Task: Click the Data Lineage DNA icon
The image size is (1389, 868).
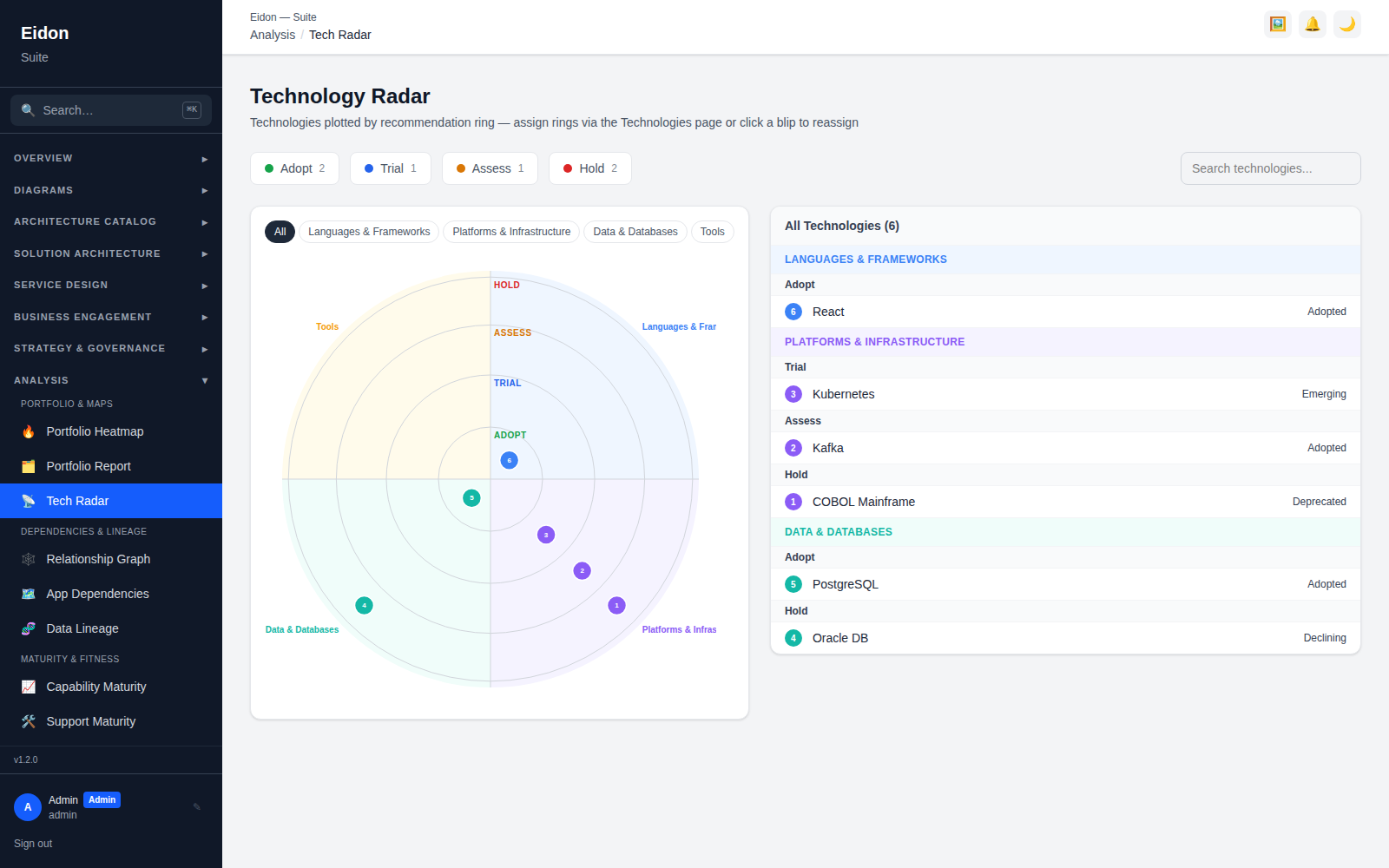Action: (29, 628)
